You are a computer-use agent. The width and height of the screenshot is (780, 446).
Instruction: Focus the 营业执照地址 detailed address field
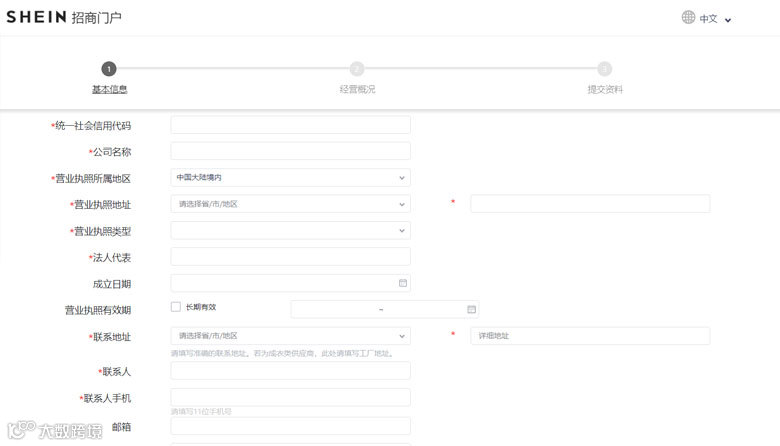(590, 204)
